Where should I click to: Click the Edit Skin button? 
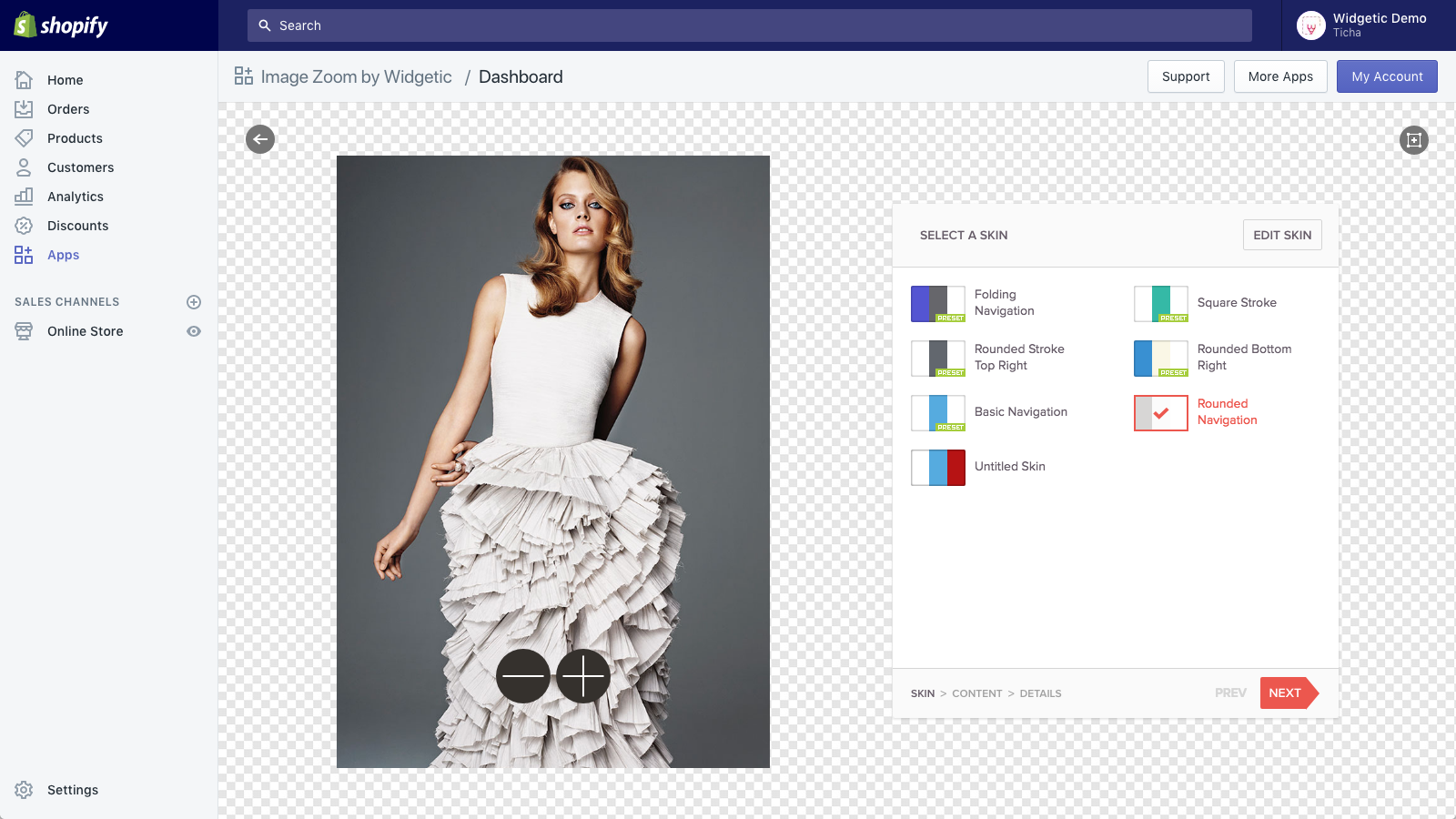[x=1282, y=235]
